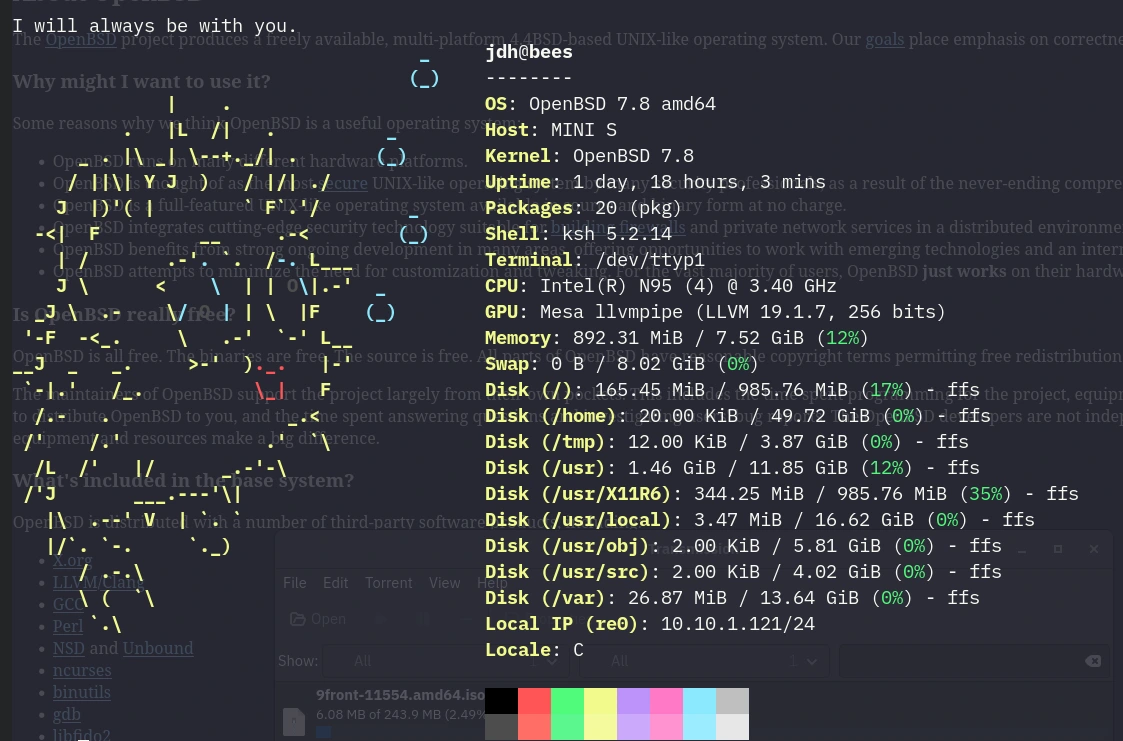This screenshot has width=1123, height=741.
Task: Close the Transmission torrent window
Action: tap(1094, 549)
